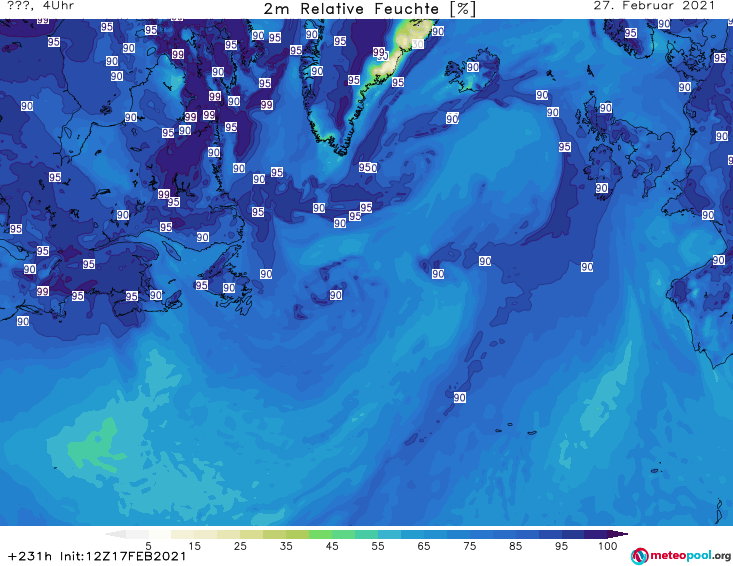Pick the darkest purple legend swatch before 100

(596, 534)
